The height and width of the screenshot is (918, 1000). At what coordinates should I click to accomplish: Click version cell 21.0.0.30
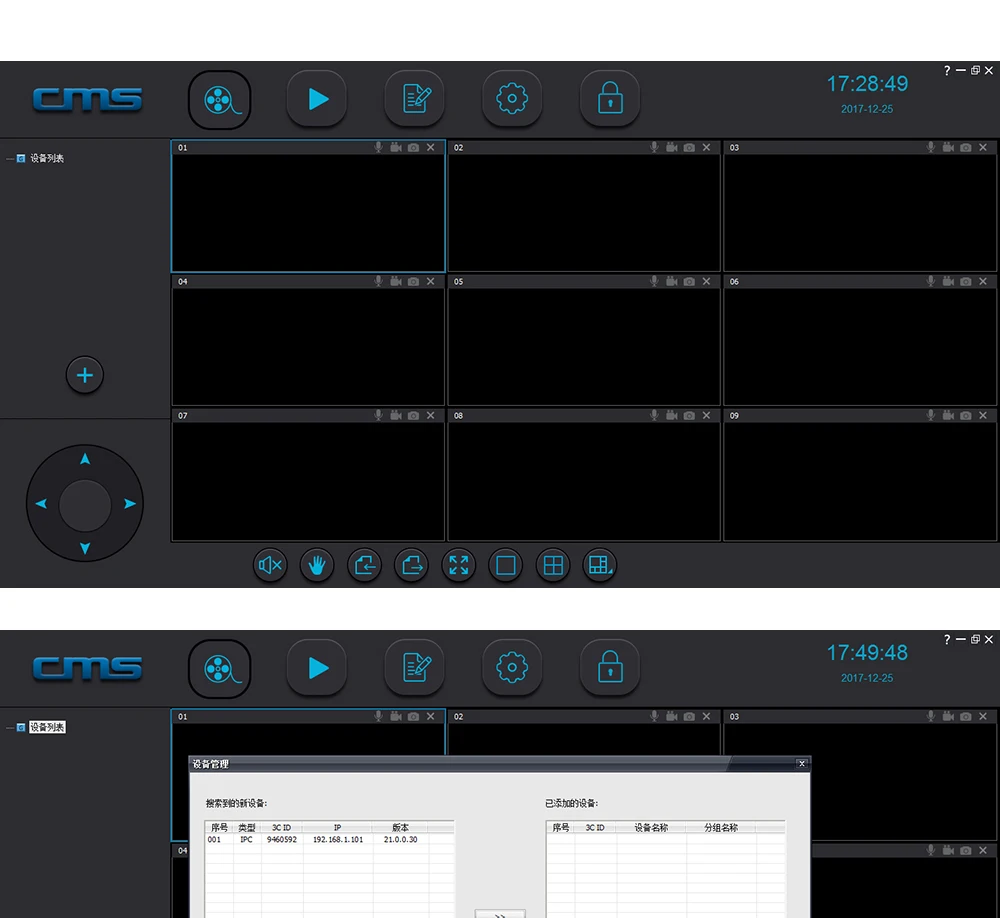(401, 840)
